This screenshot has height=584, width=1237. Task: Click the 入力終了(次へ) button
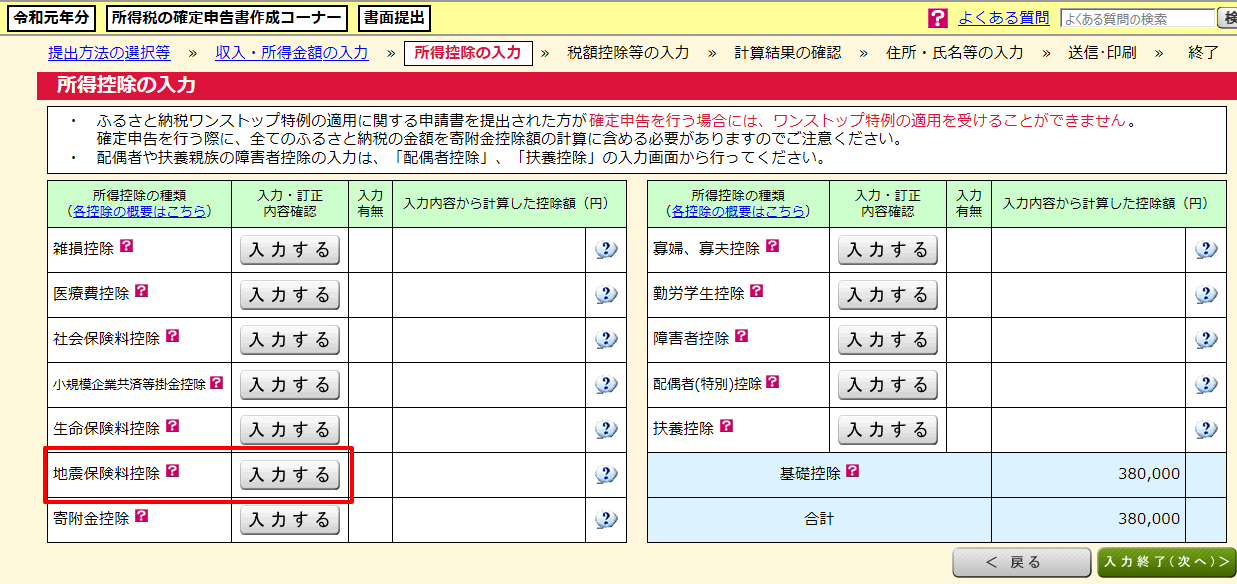(1166, 563)
